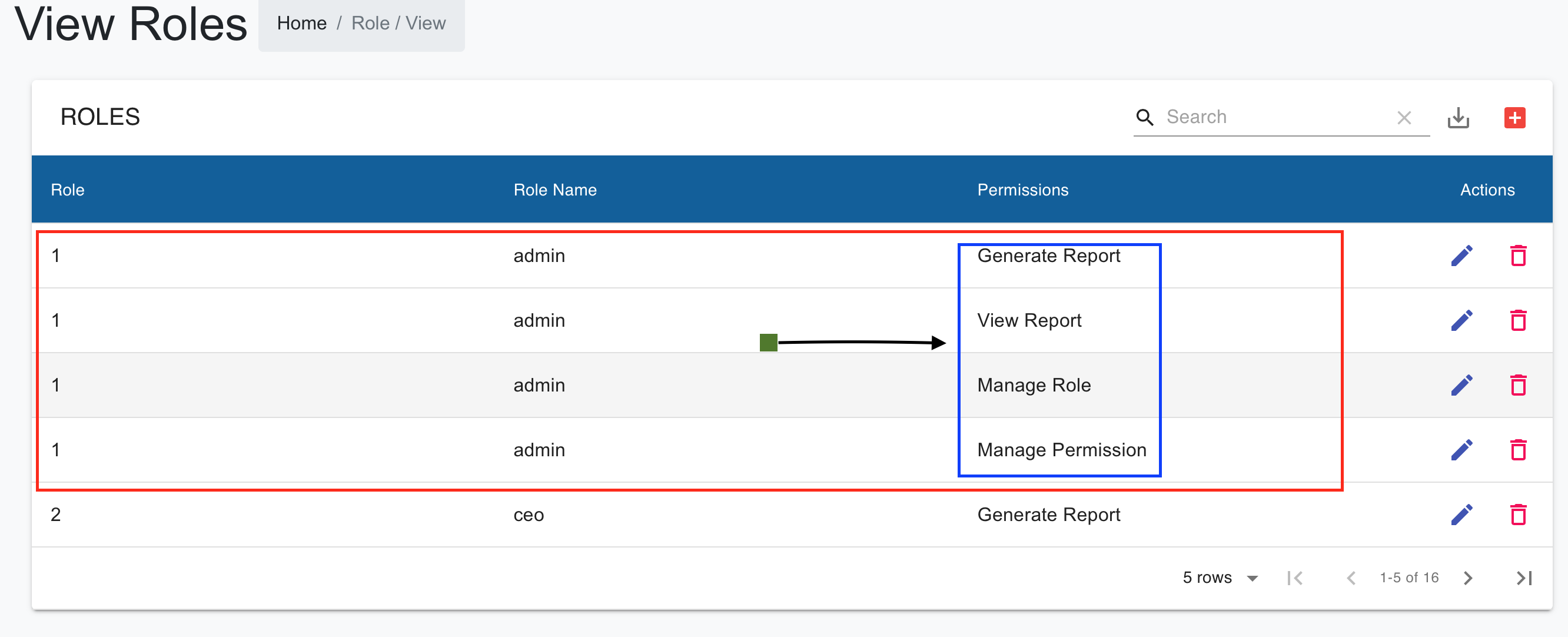Viewport: 1568px width, 637px height.
Task: Delete the ceo role using the trash icon
Action: coord(1519,515)
